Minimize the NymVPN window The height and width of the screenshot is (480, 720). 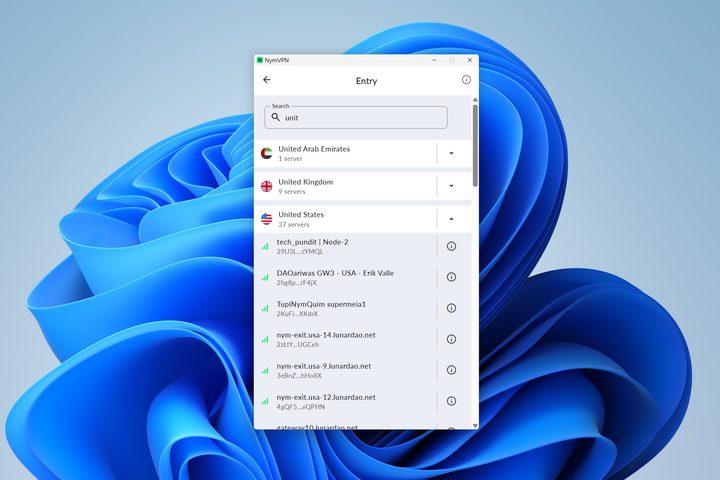click(434, 60)
